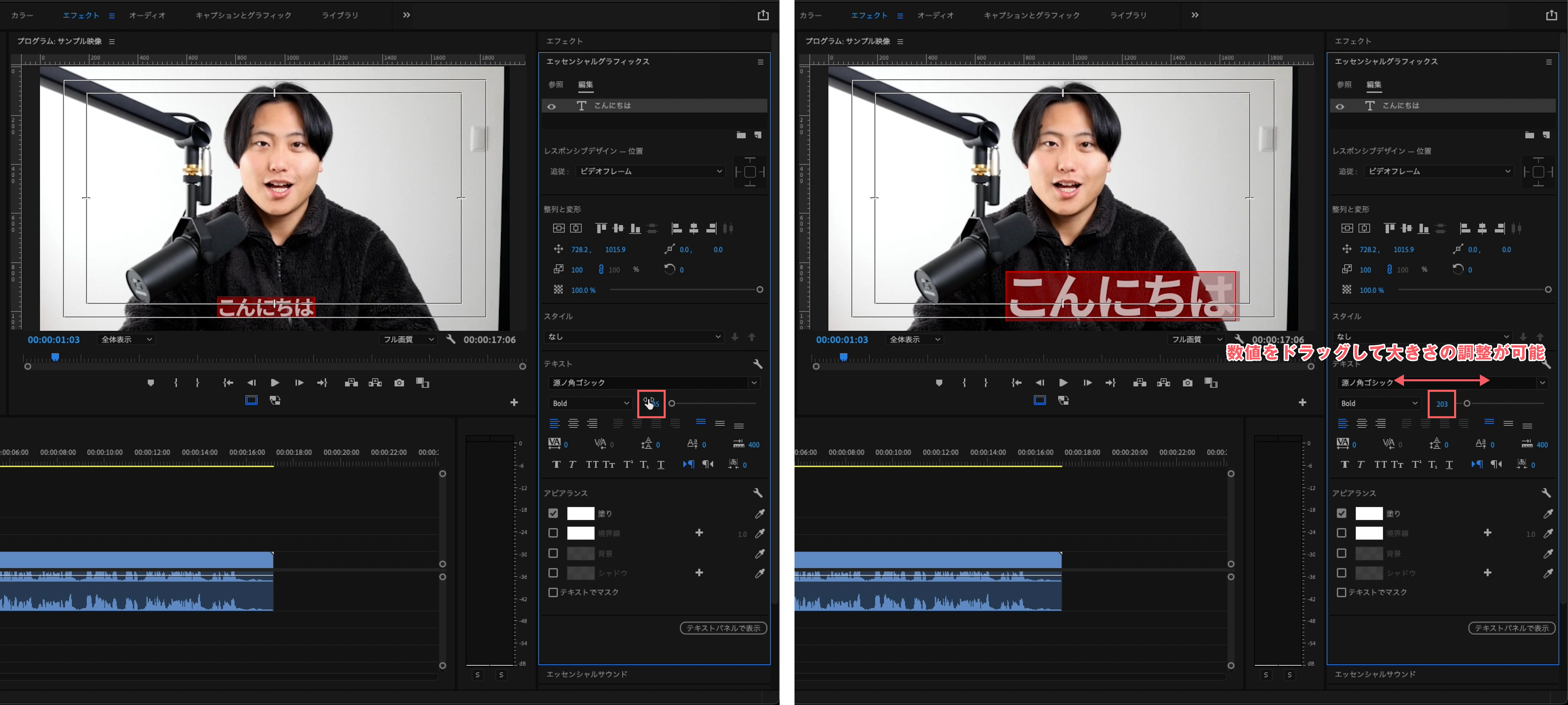The image size is (1568, 705).
Task: Click the Step Forward one frame icon
Action: (x=299, y=382)
